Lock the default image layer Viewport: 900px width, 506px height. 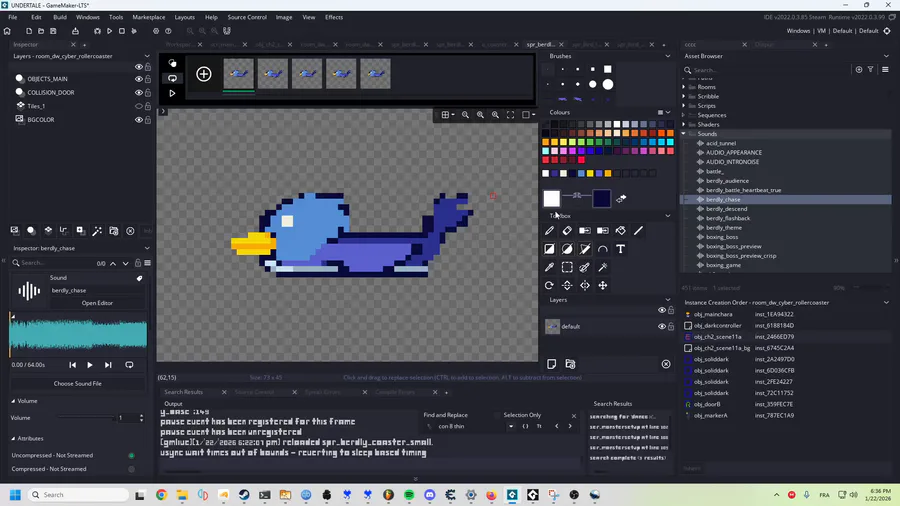pos(670,326)
